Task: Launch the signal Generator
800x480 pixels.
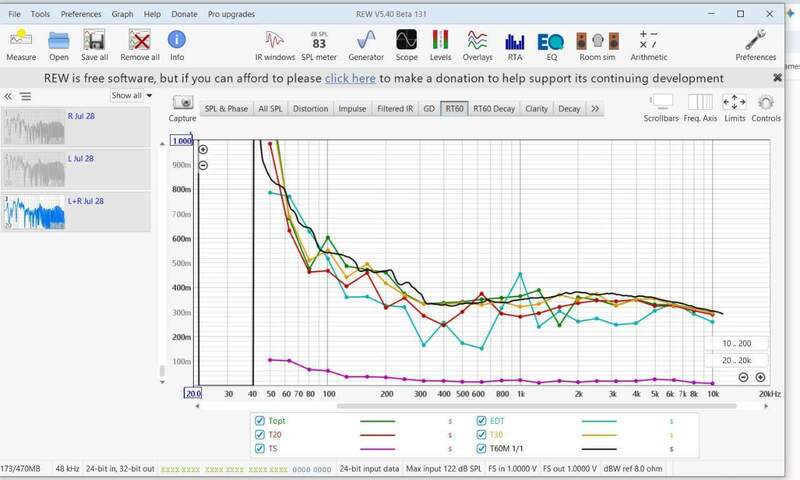Action: pyautogui.click(x=366, y=45)
